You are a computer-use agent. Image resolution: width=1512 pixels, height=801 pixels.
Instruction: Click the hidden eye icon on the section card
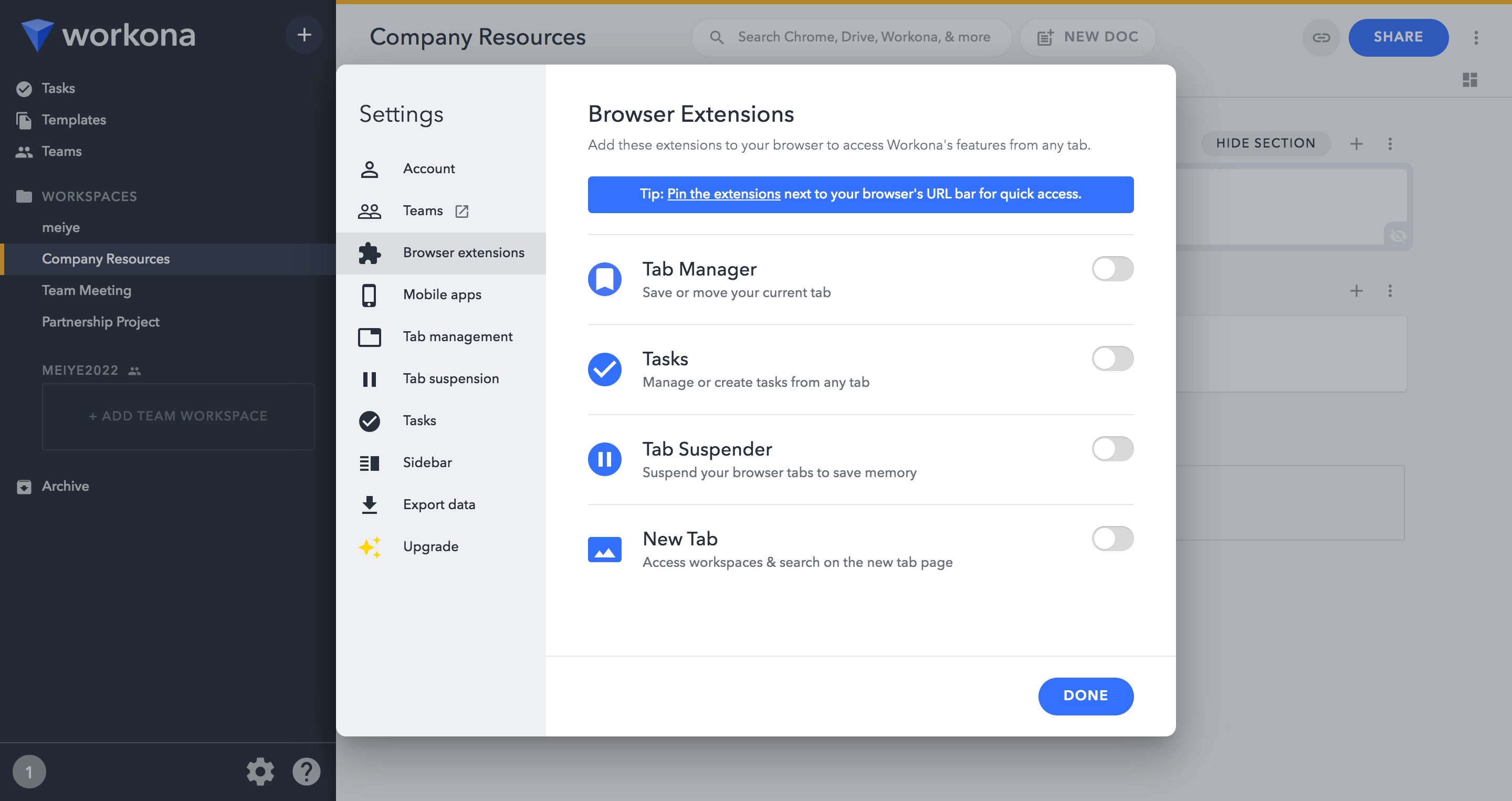pos(1398,236)
